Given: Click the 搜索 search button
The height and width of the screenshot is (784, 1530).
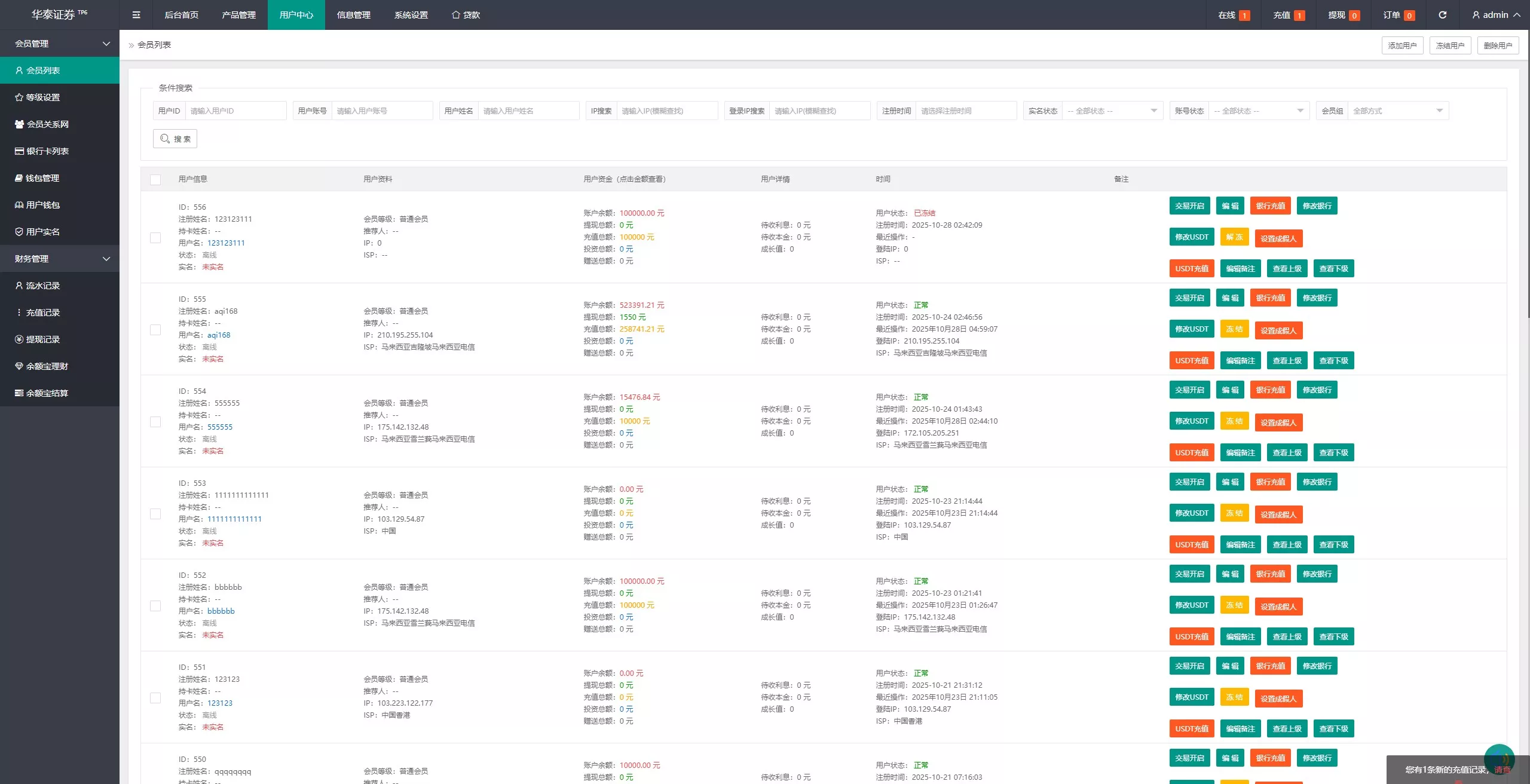Looking at the screenshot, I should coord(175,139).
